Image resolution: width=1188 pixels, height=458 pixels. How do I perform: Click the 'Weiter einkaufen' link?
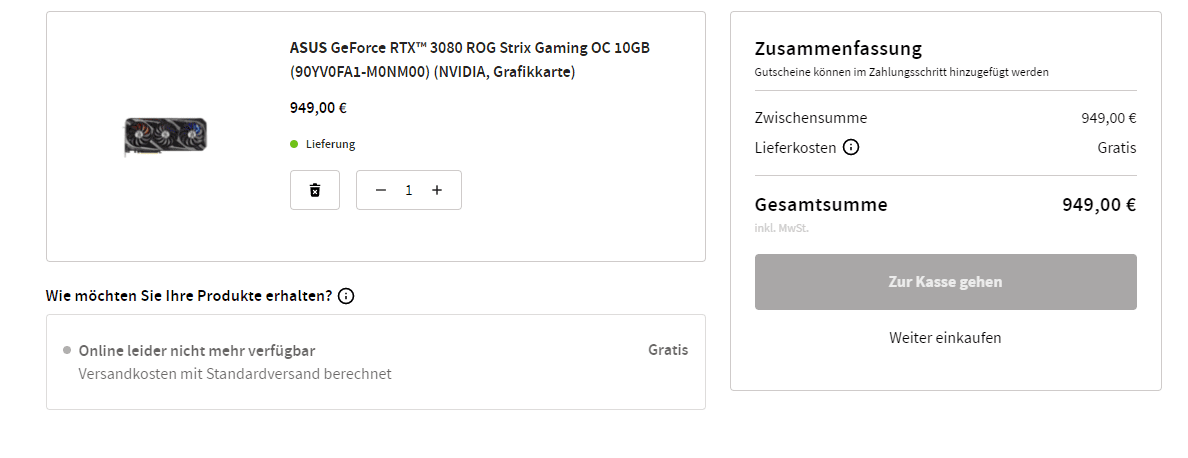(945, 338)
